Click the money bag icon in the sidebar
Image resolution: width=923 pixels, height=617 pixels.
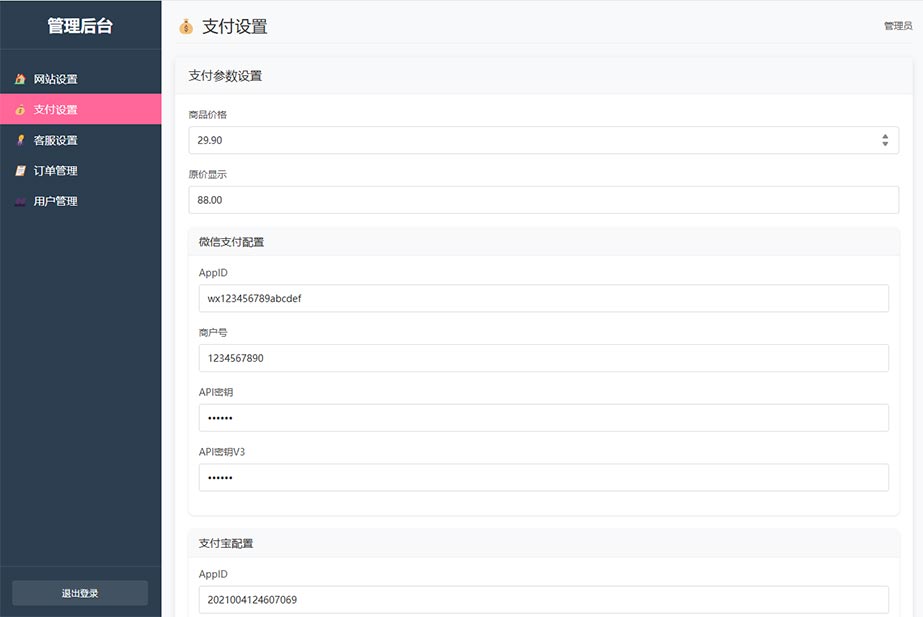20,110
